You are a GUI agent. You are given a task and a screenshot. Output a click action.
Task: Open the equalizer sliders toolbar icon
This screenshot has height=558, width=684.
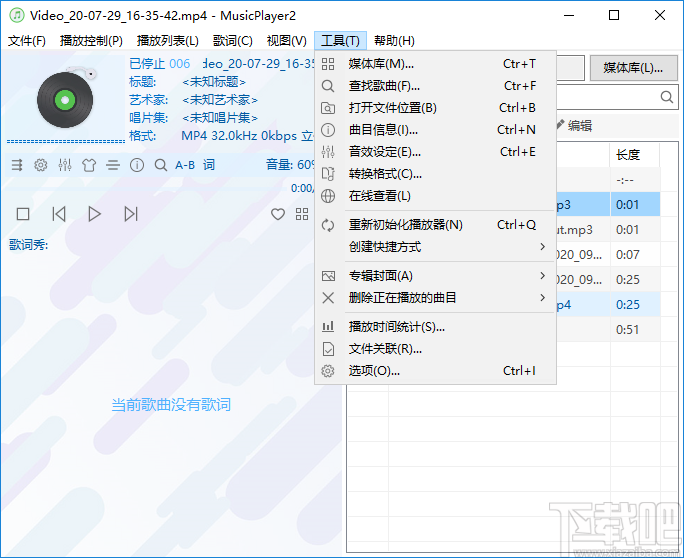[65, 165]
